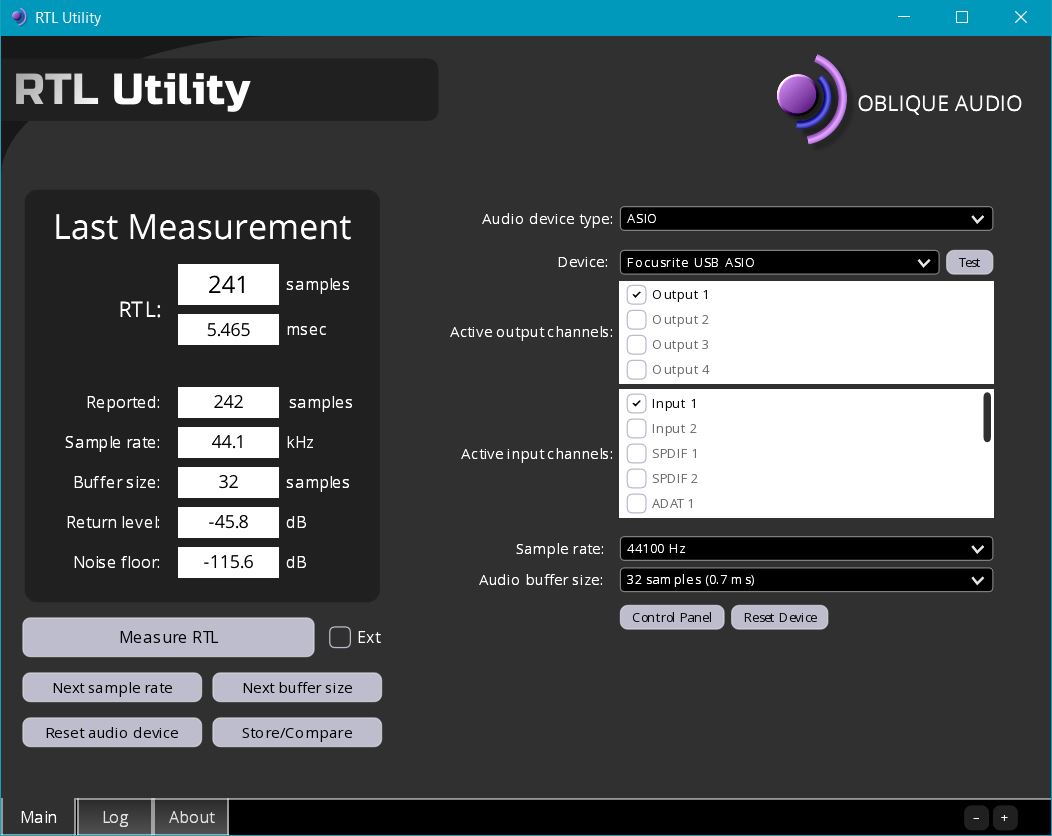Check the SPDIF 1 input channel
Viewport: 1052px width, 836px height.
coord(636,454)
